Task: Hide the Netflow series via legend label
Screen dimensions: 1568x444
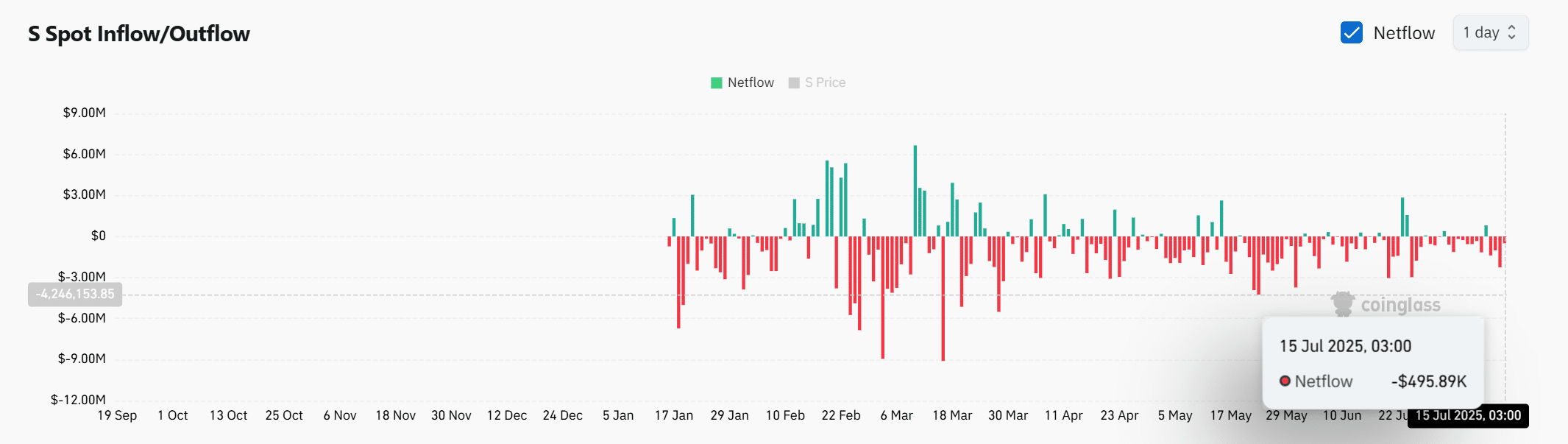Action: pos(750,83)
